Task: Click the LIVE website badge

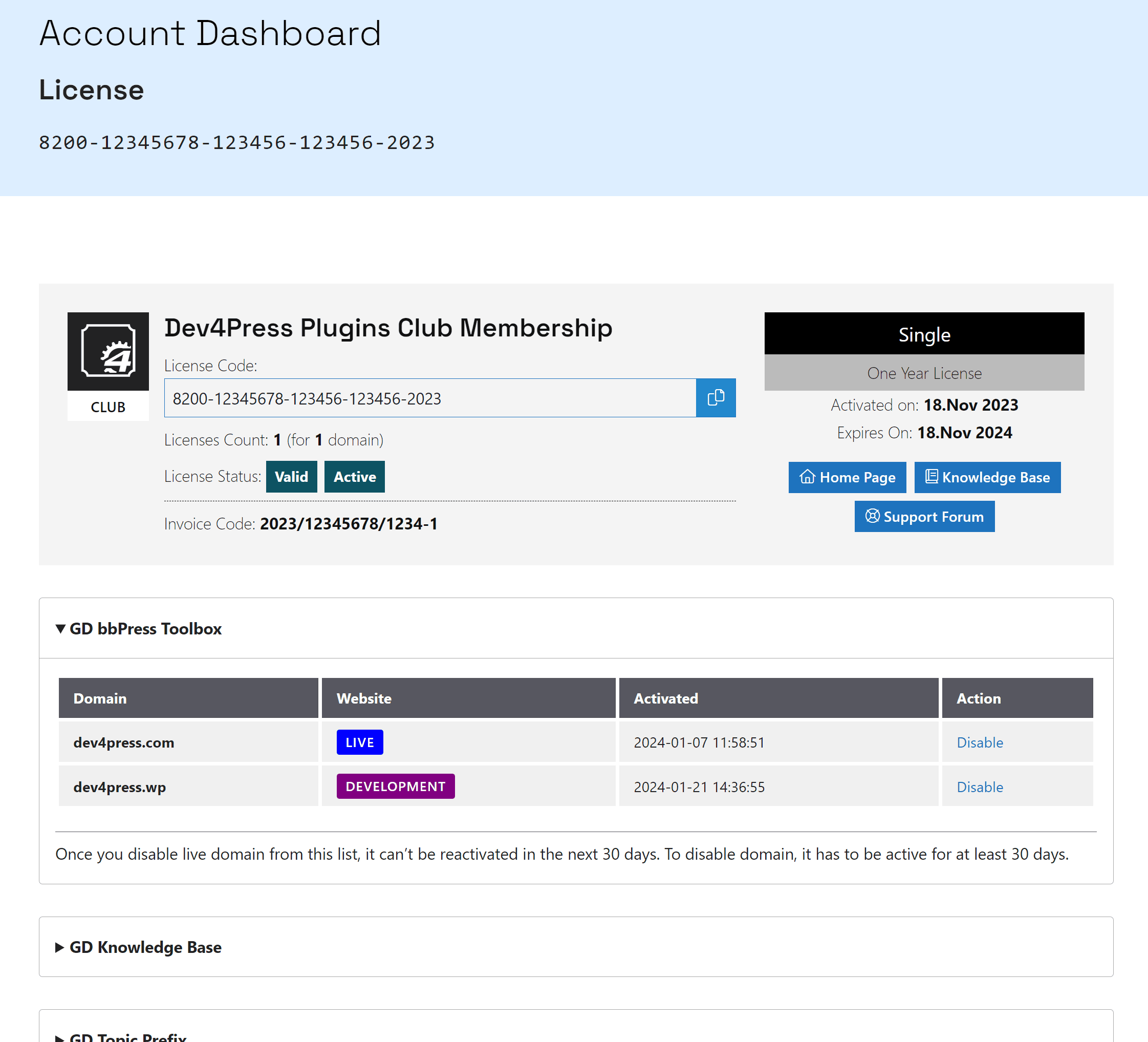Action: 359,742
